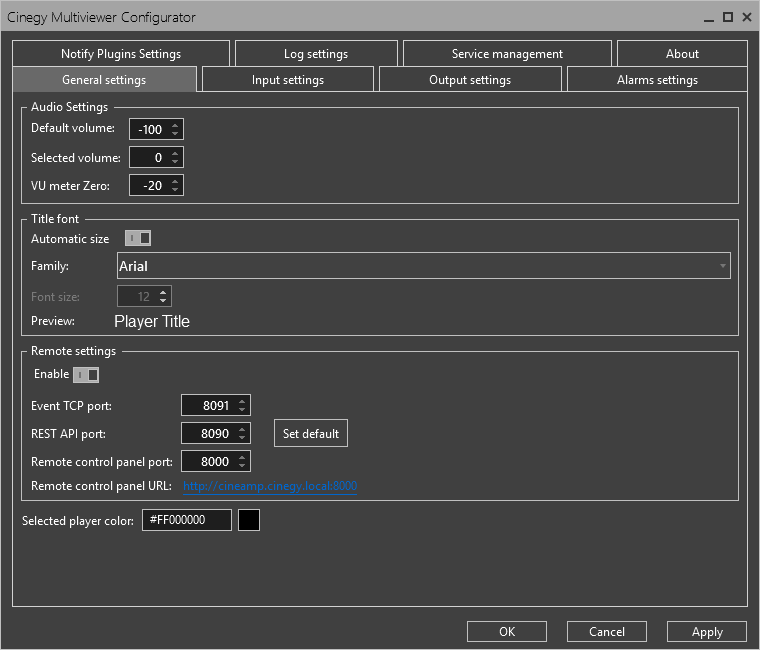
Task: Click the Player Title preview text
Action: 152,321
